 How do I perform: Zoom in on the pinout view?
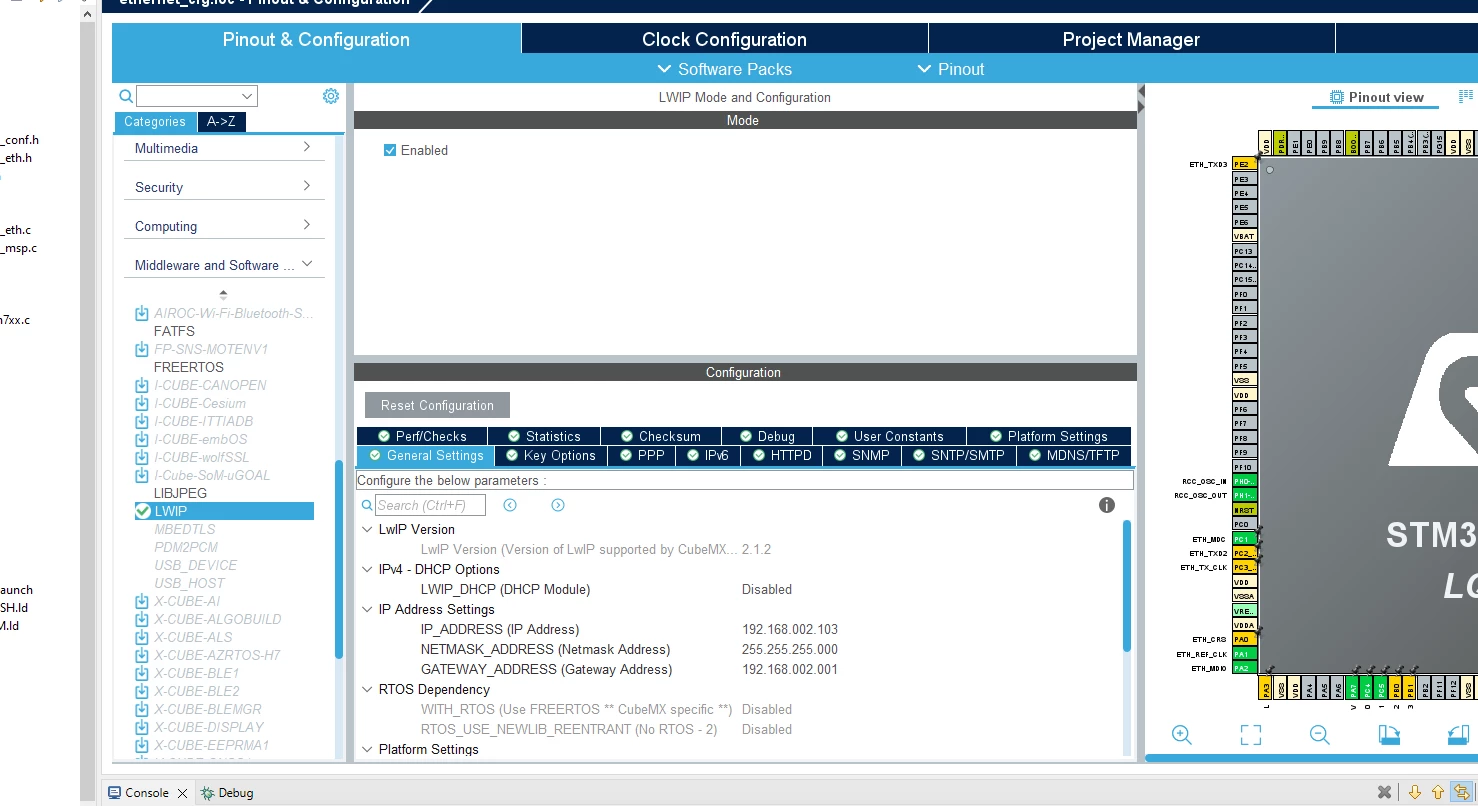pyautogui.click(x=1182, y=735)
